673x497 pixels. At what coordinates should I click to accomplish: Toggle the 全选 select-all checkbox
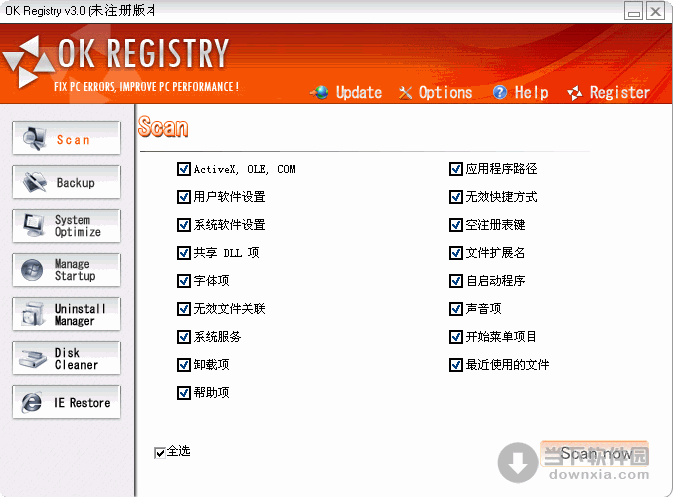tap(160, 452)
